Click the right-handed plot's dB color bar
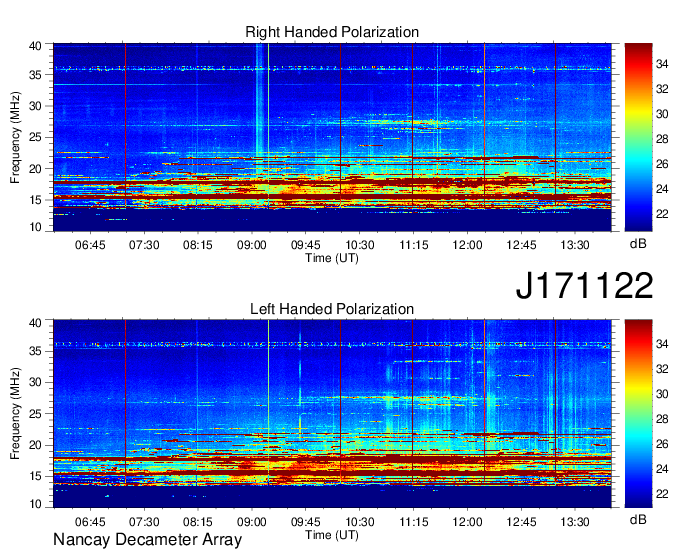The image size is (680, 552). (638, 137)
